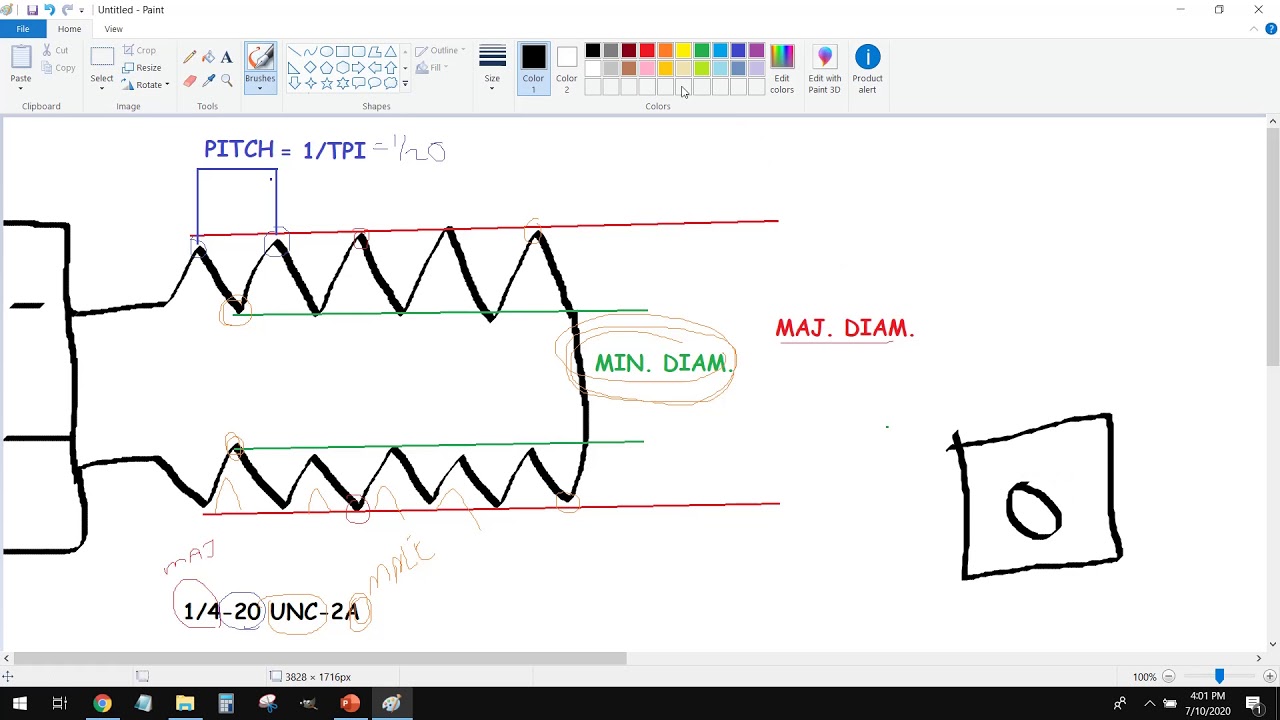Image resolution: width=1280 pixels, height=720 pixels.
Task: Click the Save icon in title bar
Action: click(32, 10)
